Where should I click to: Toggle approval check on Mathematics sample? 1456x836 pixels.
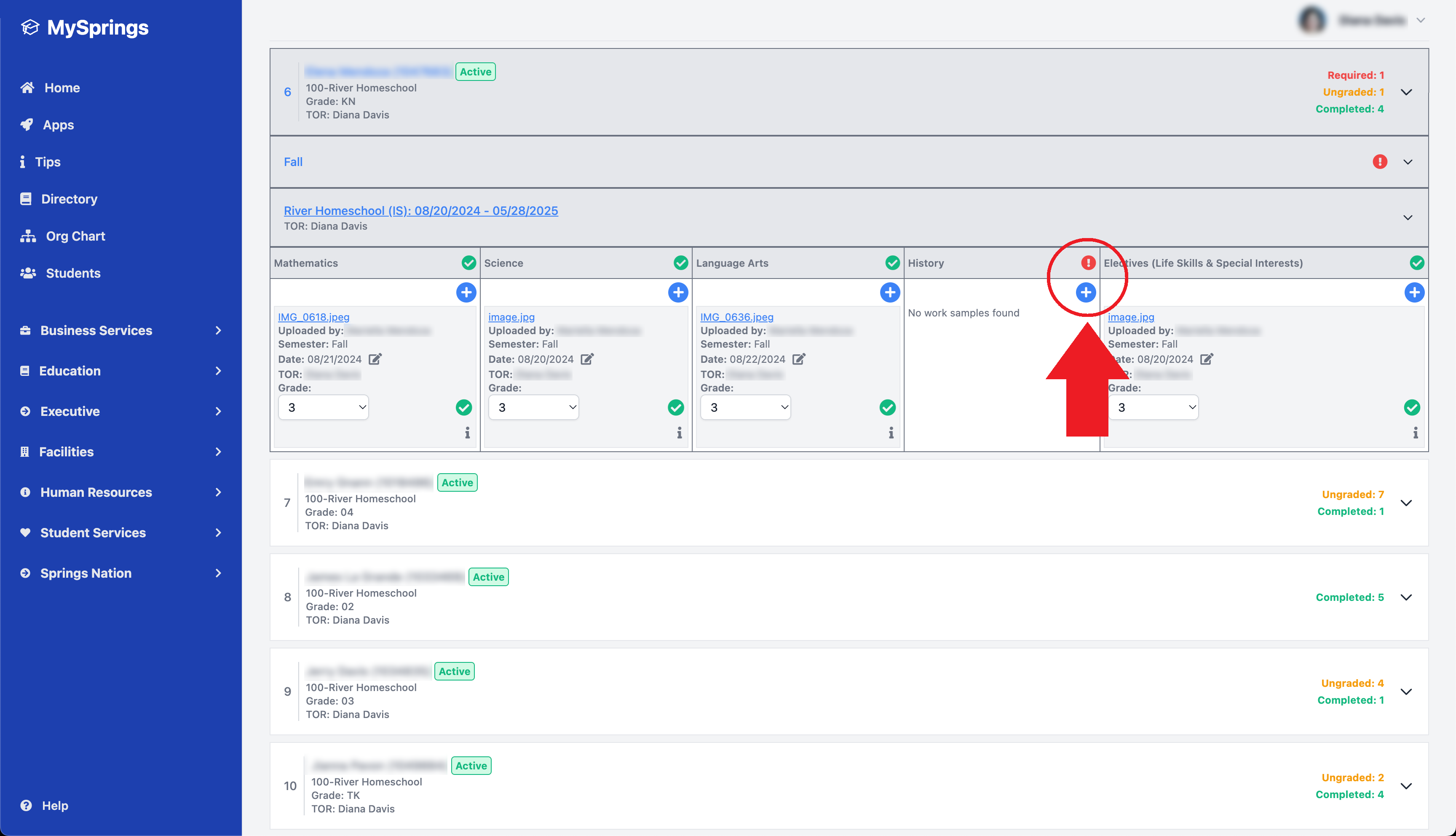click(464, 407)
